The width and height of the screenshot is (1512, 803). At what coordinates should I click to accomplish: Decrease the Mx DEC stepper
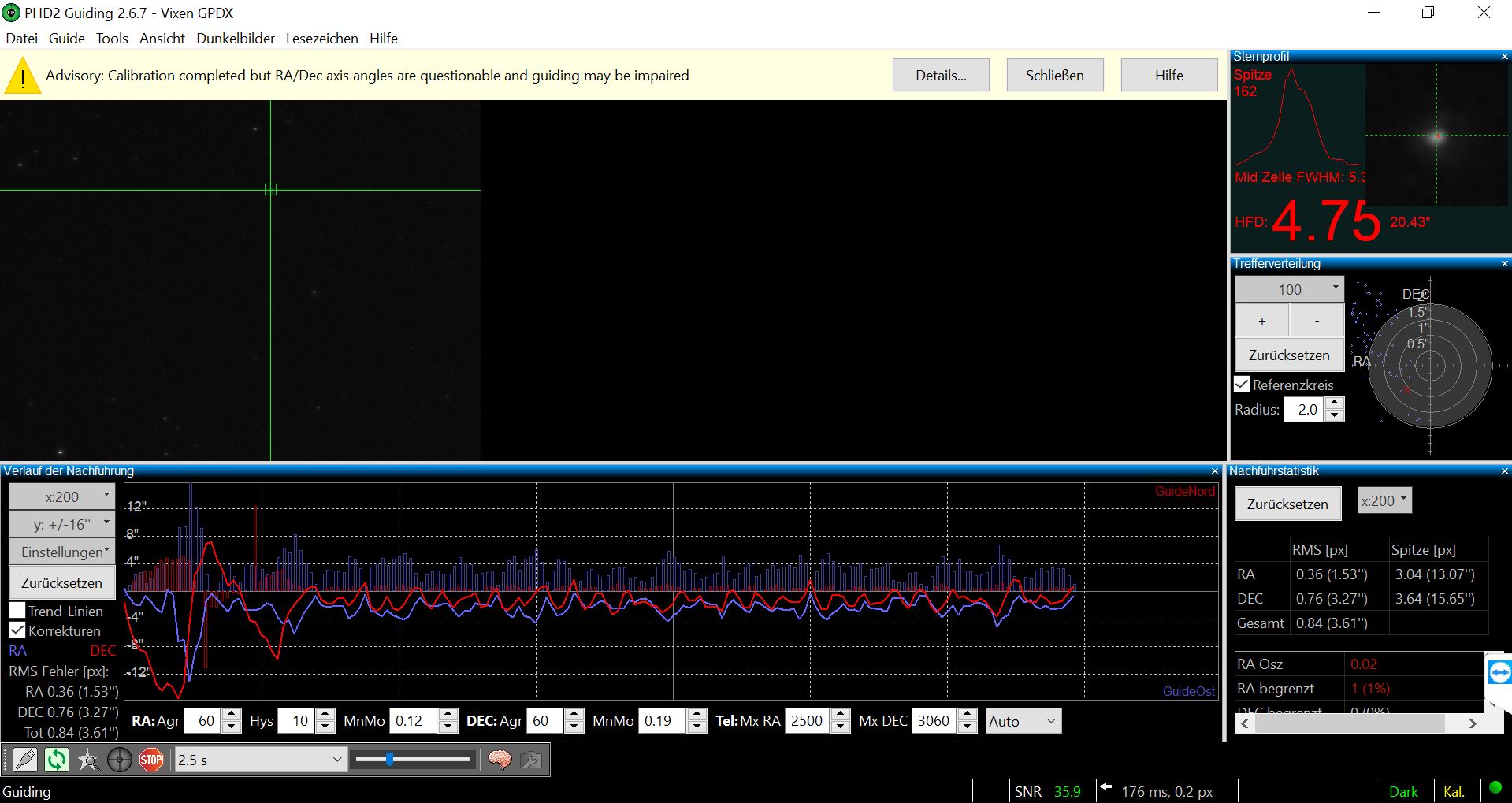click(968, 727)
